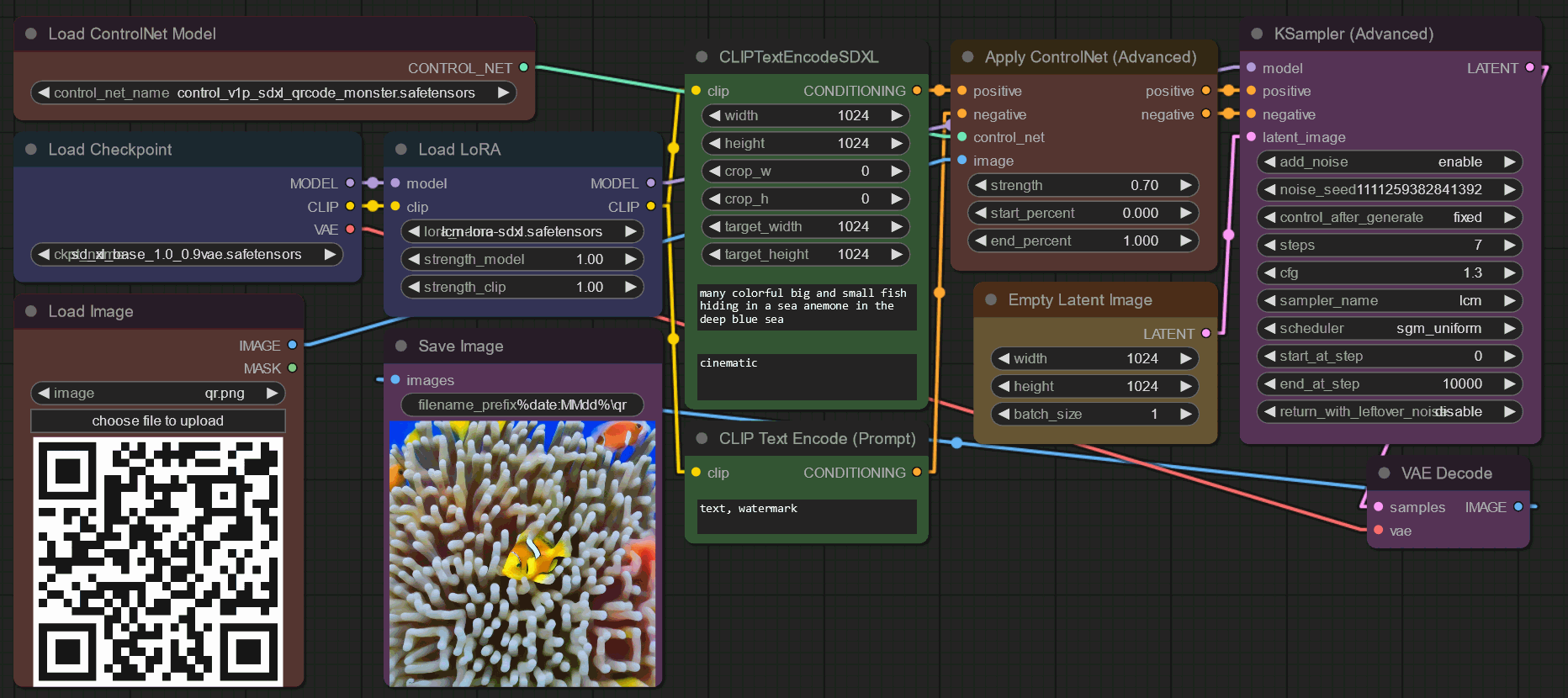Screen dimensions: 1568x698
Task: Open scheduler dropdown set to sgm_uniform
Action: coord(1390,328)
